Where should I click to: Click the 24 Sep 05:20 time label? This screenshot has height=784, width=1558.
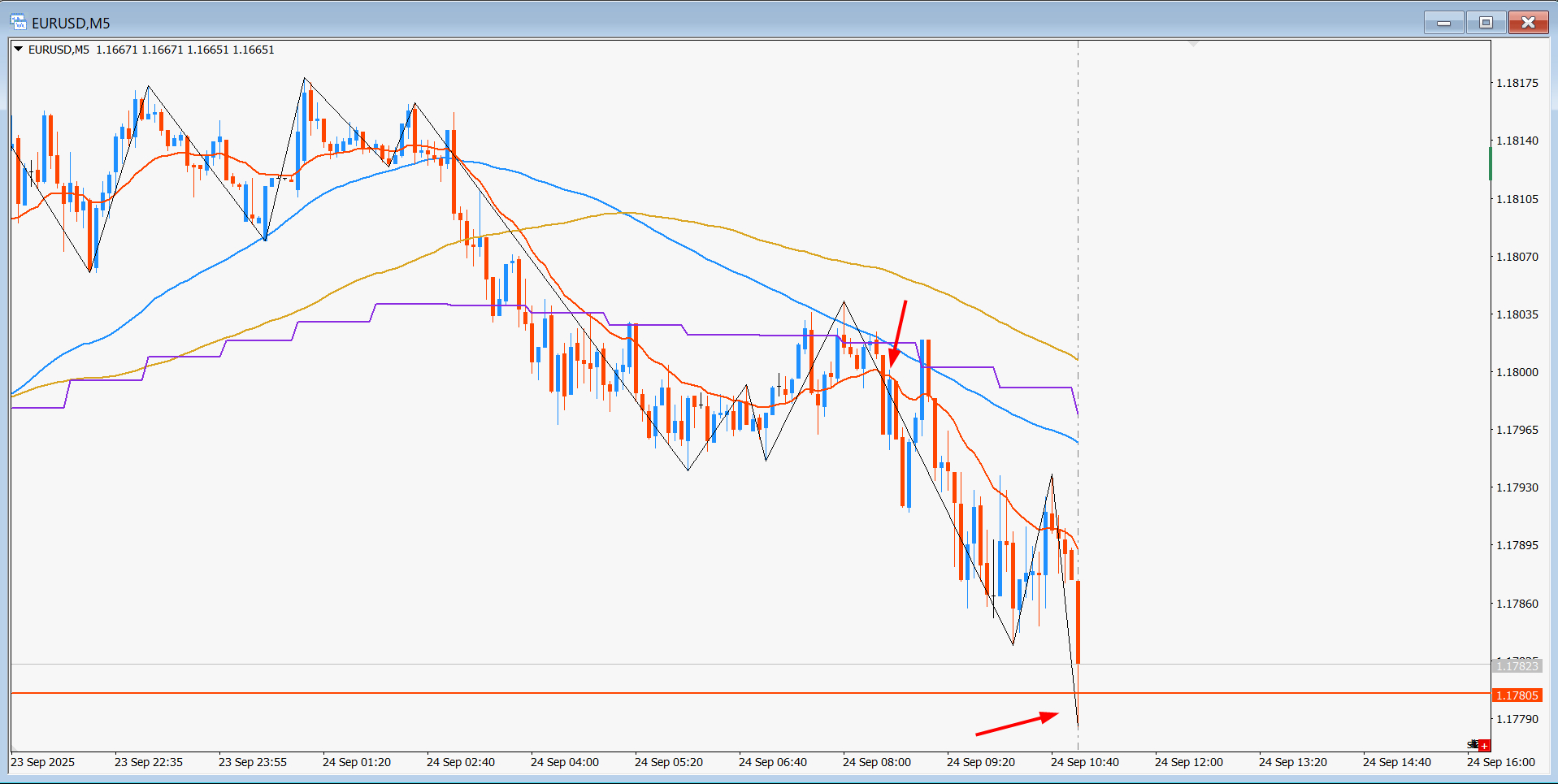click(x=669, y=762)
